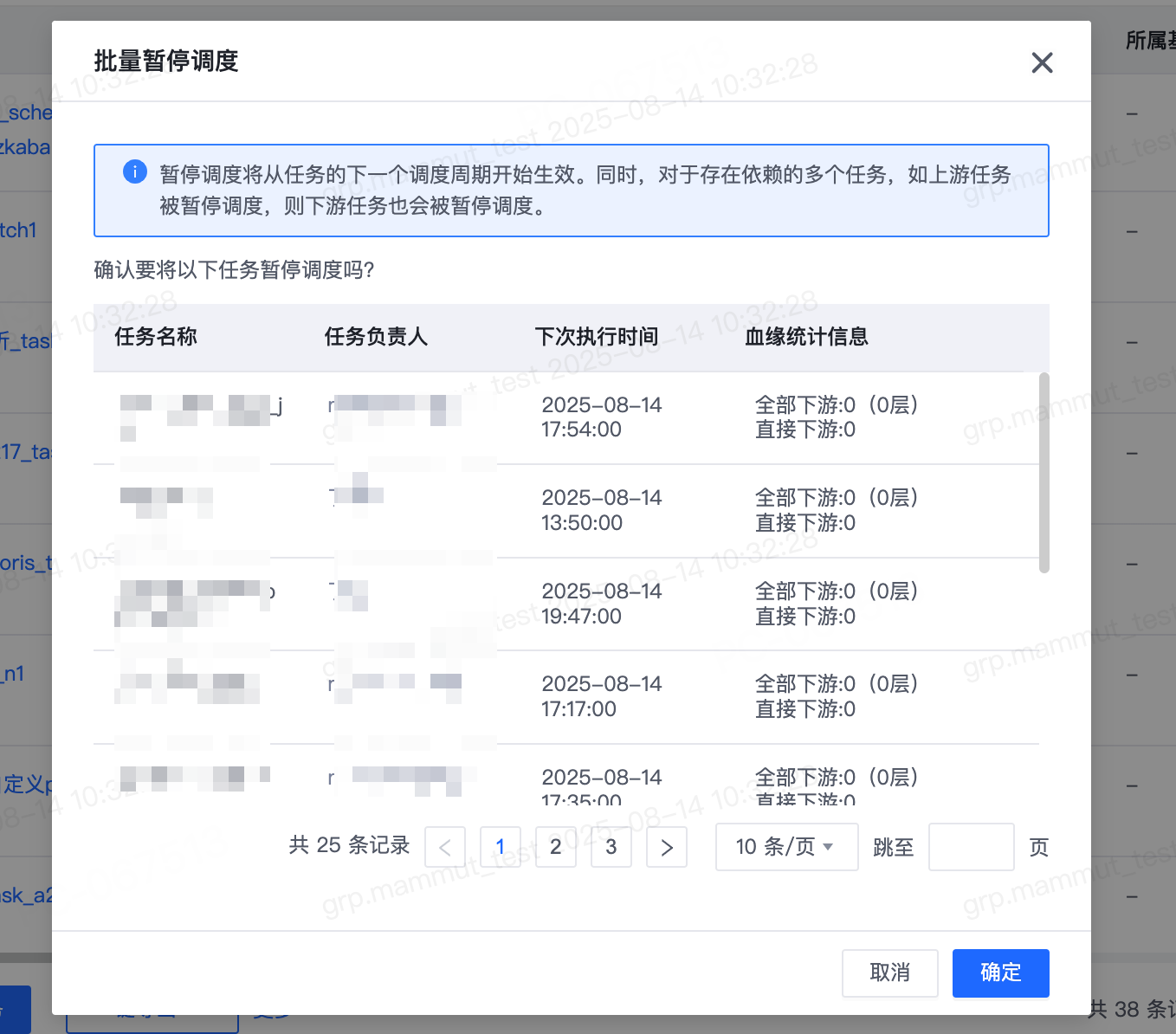Focus the 跳至 page number input field
The height and width of the screenshot is (1034, 1176).
(x=971, y=847)
